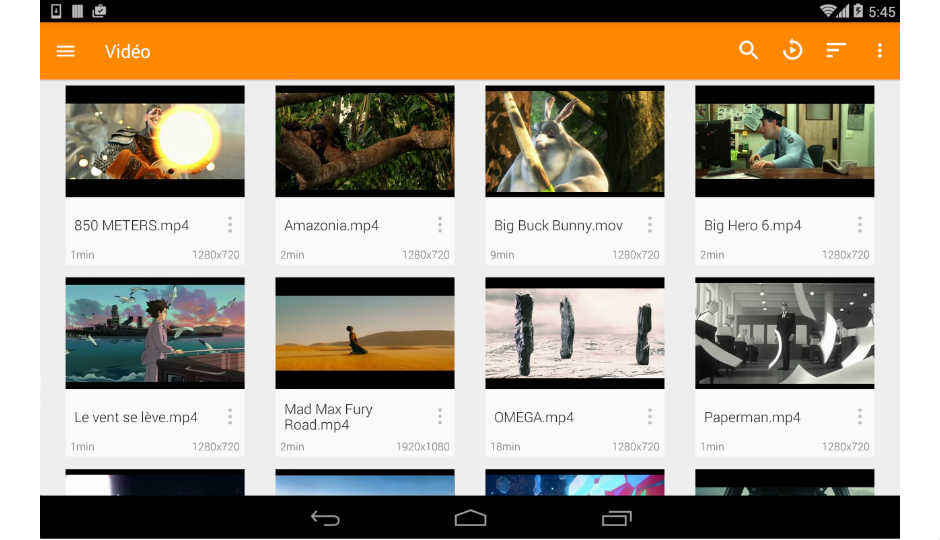Play the Mad Max desert thumbnail
Screen dimensions: 940x540
[365, 333]
